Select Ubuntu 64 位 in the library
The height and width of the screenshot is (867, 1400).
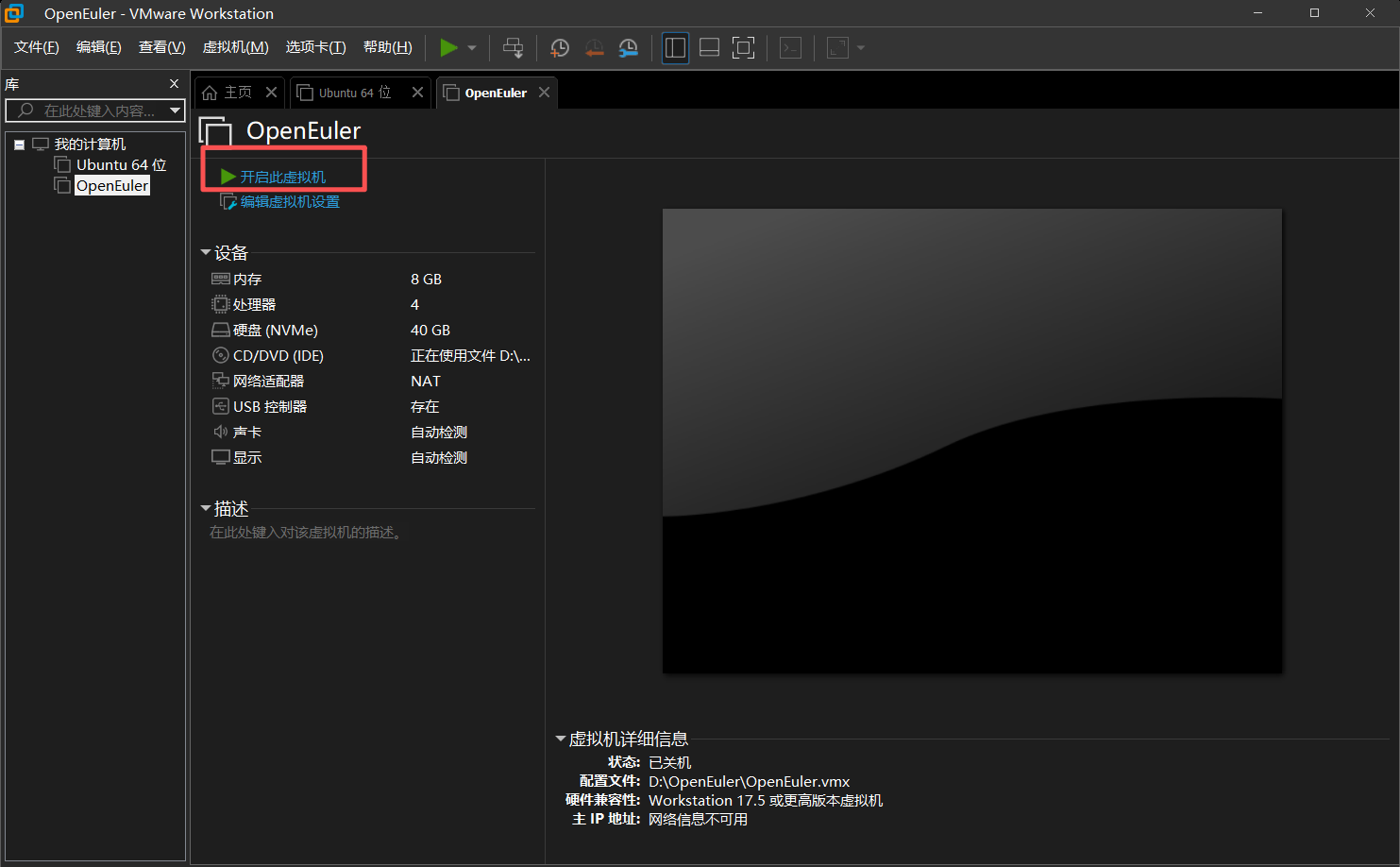tap(121, 165)
